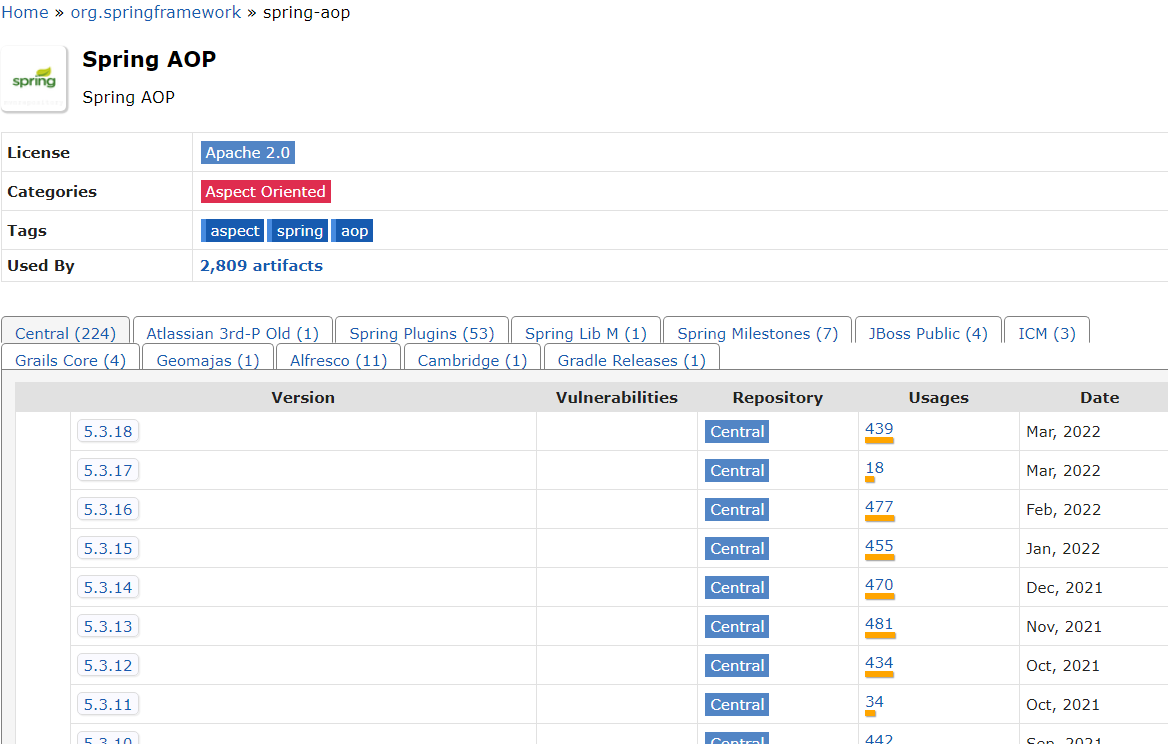
Task: Click the Apache 2.0 license badge
Action: click(x=248, y=153)
